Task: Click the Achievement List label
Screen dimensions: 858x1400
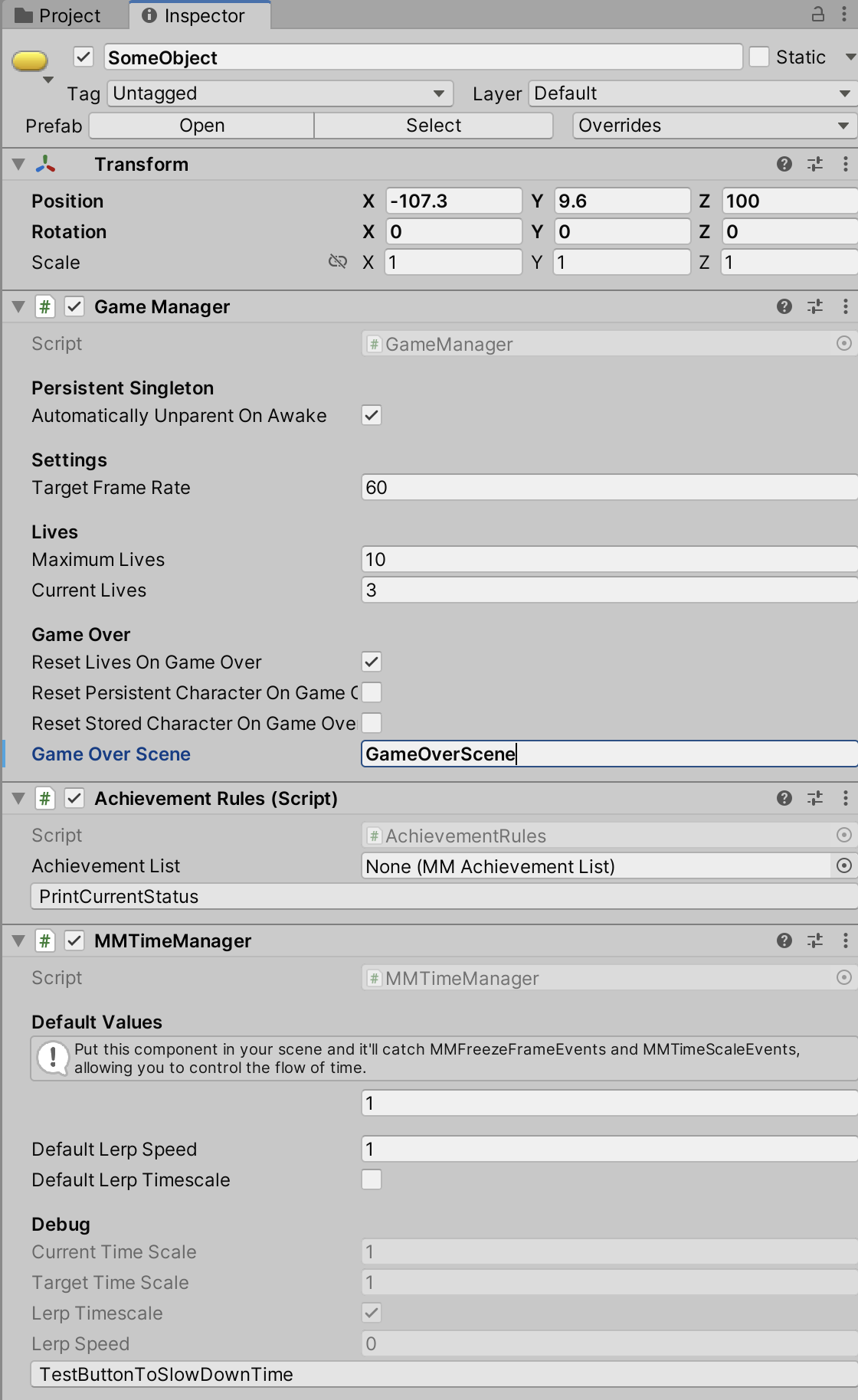Action: pyautogui.click(x=106, y=865)
